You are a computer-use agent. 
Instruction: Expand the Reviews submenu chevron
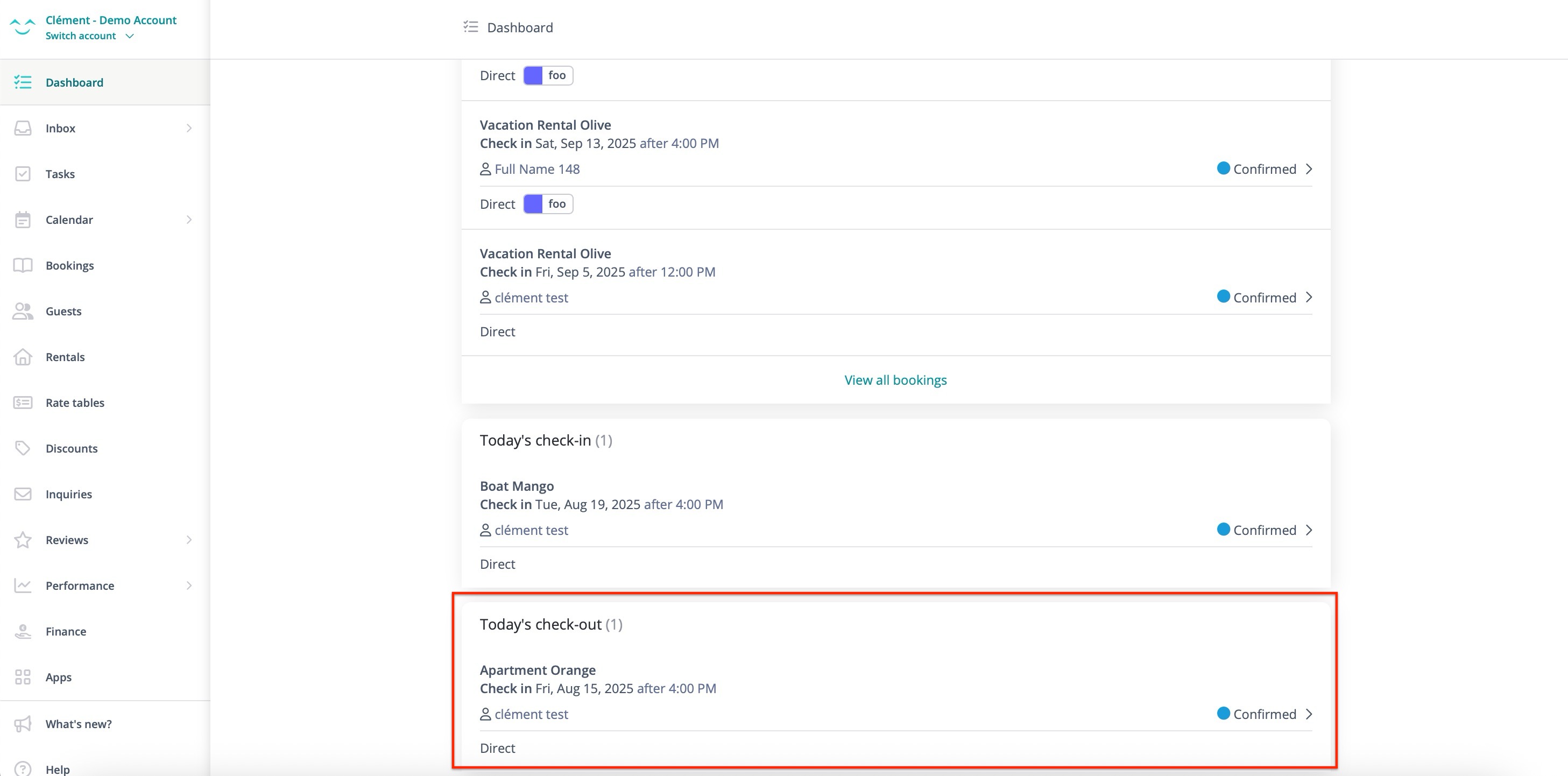[189, 540]
